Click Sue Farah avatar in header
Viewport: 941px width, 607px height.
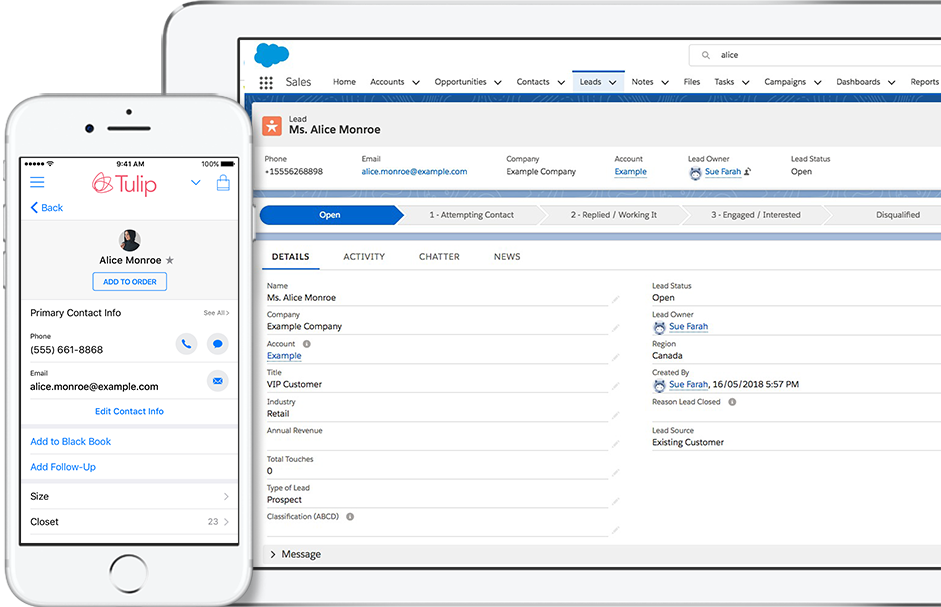(x=695, y=173)
